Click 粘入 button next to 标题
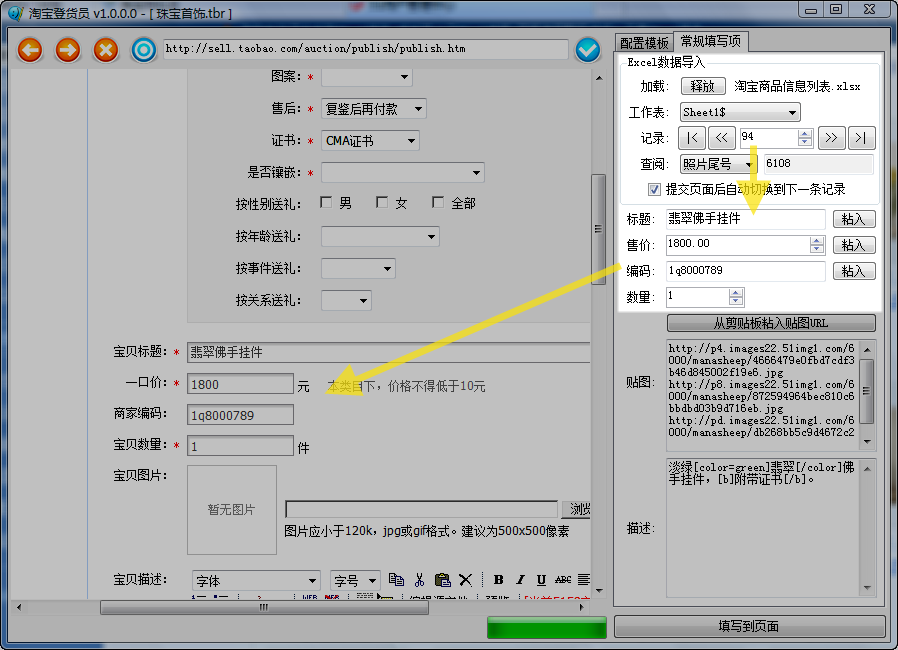Viewport: 898px width, 650px height. (x=853, y=219)
